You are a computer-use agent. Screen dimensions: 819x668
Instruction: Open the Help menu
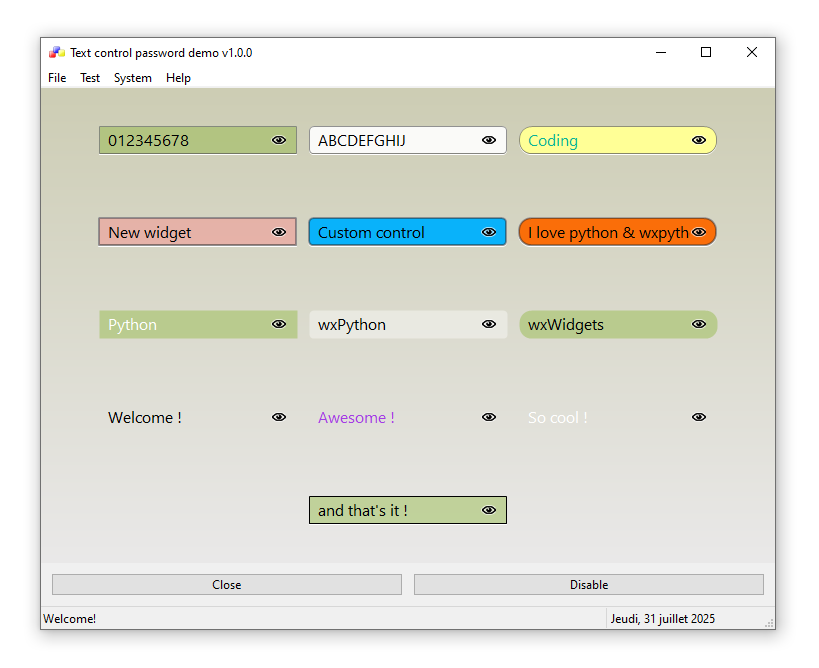(x=178, y=78)
